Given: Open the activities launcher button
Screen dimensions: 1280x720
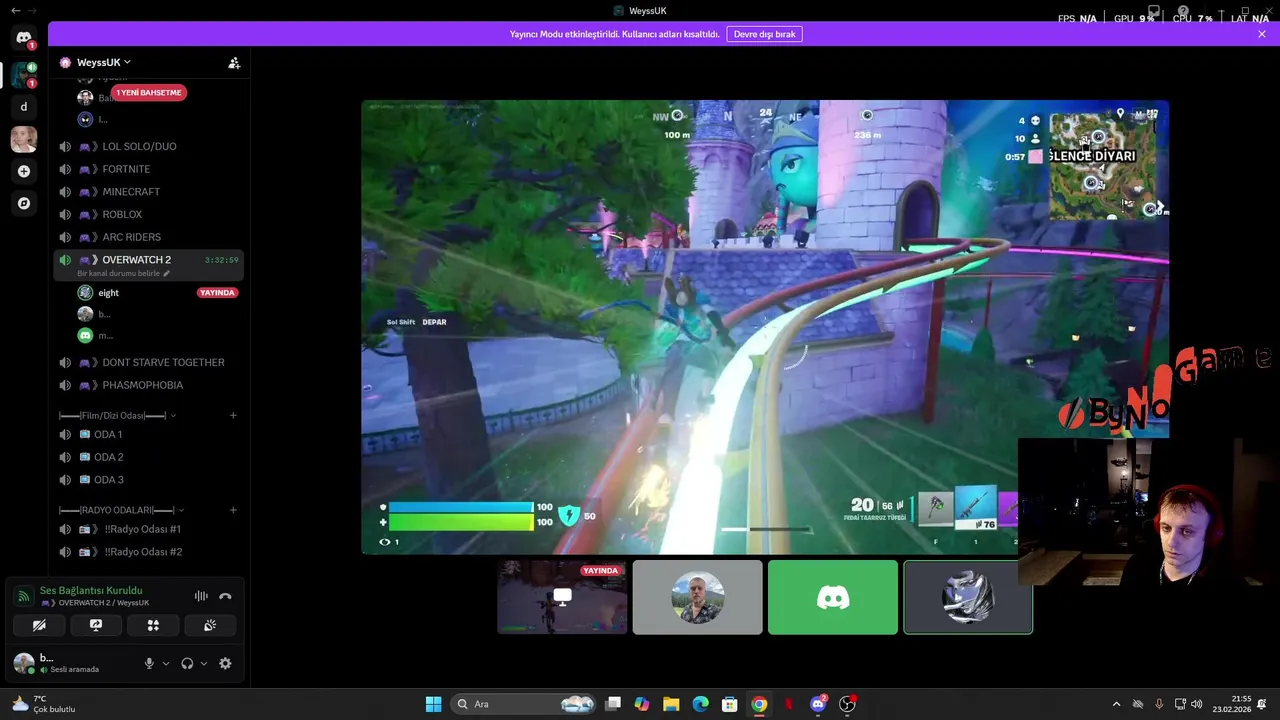Looking at the screenshot, I should click(153, 625).
